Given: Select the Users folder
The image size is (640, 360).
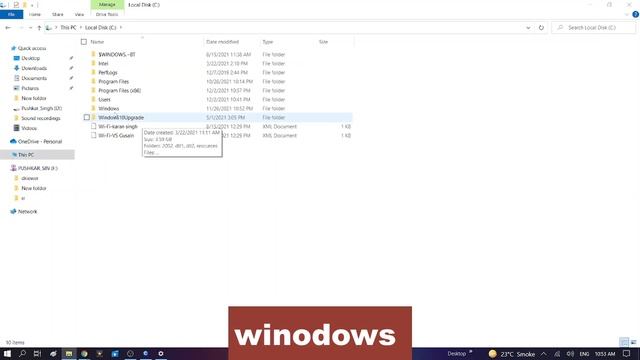Looking at the screenshot, I should 104,100.
